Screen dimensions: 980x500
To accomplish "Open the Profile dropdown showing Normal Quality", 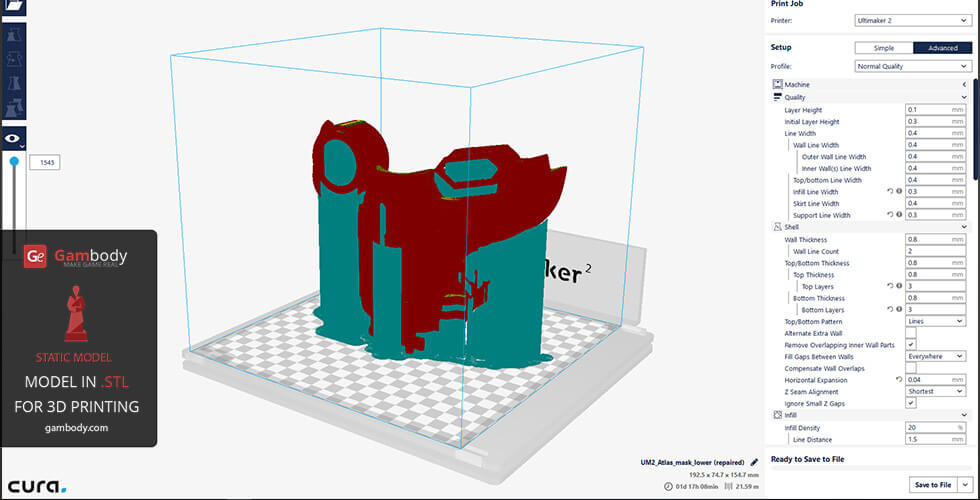I will pos(911,66).
